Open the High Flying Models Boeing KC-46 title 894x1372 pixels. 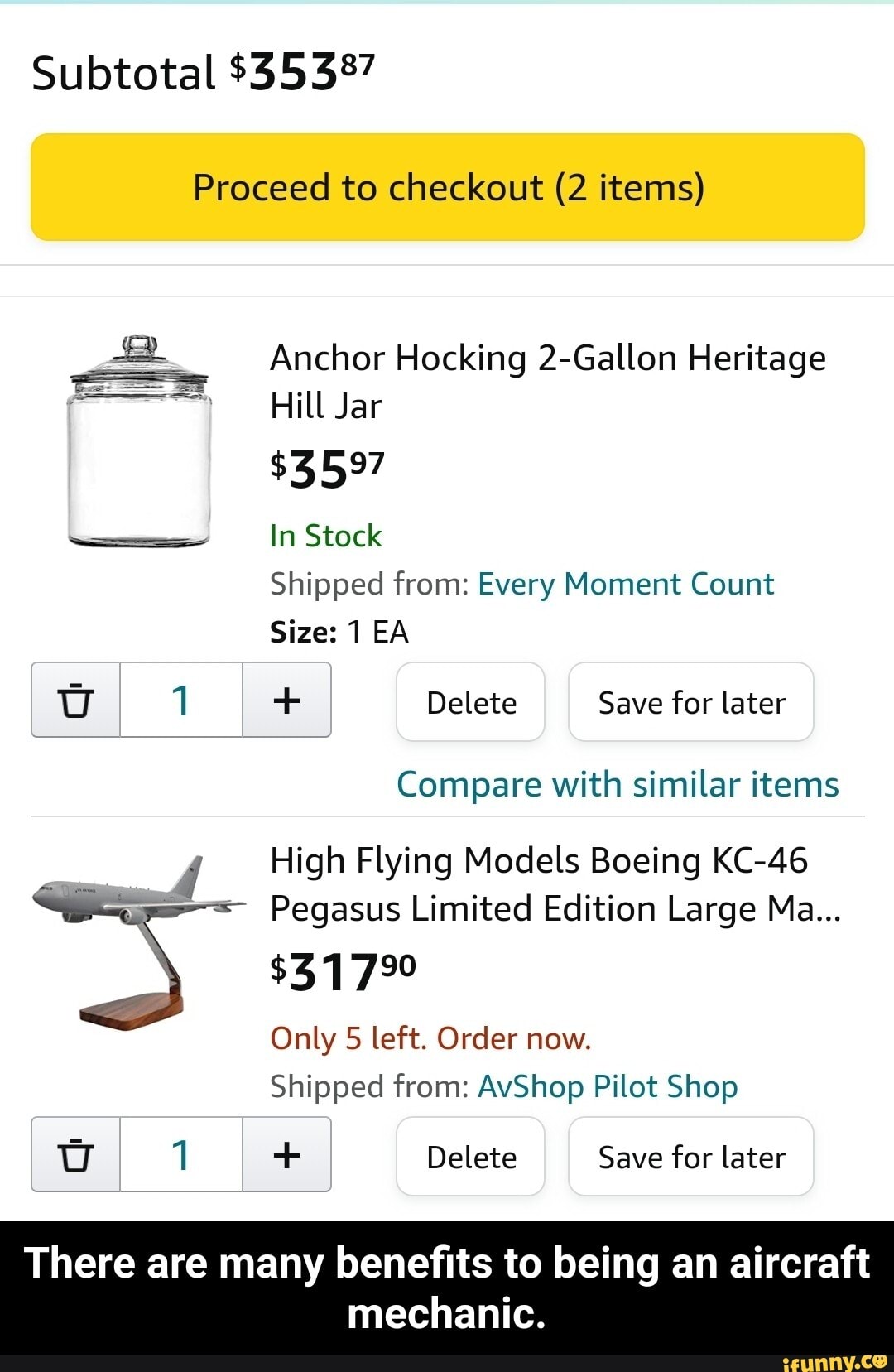[x=555, y=884]
